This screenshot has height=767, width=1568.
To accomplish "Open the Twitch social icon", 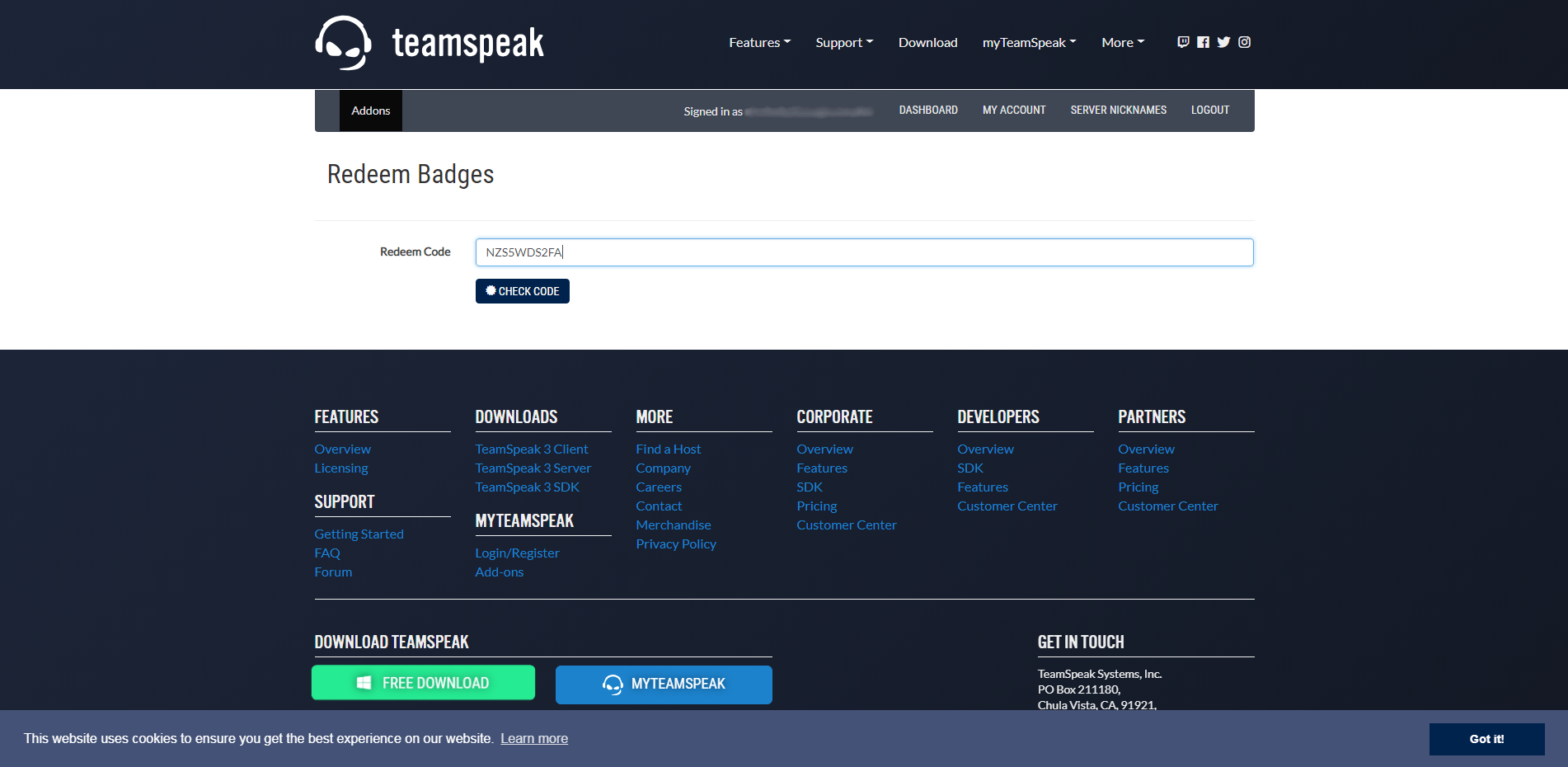I will (1183, 42).
